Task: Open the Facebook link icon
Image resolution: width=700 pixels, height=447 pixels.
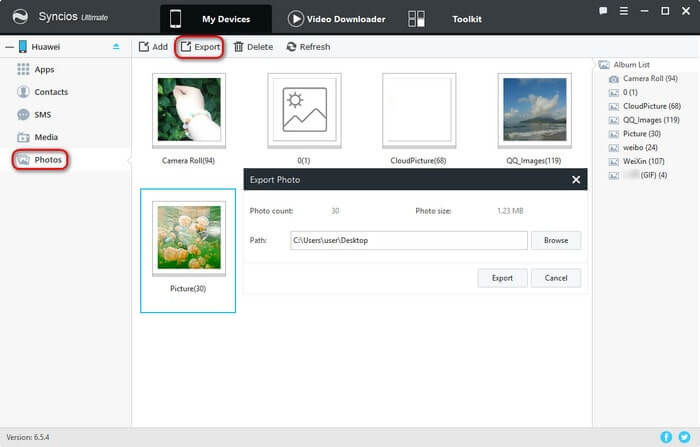Action: (666, 437)
